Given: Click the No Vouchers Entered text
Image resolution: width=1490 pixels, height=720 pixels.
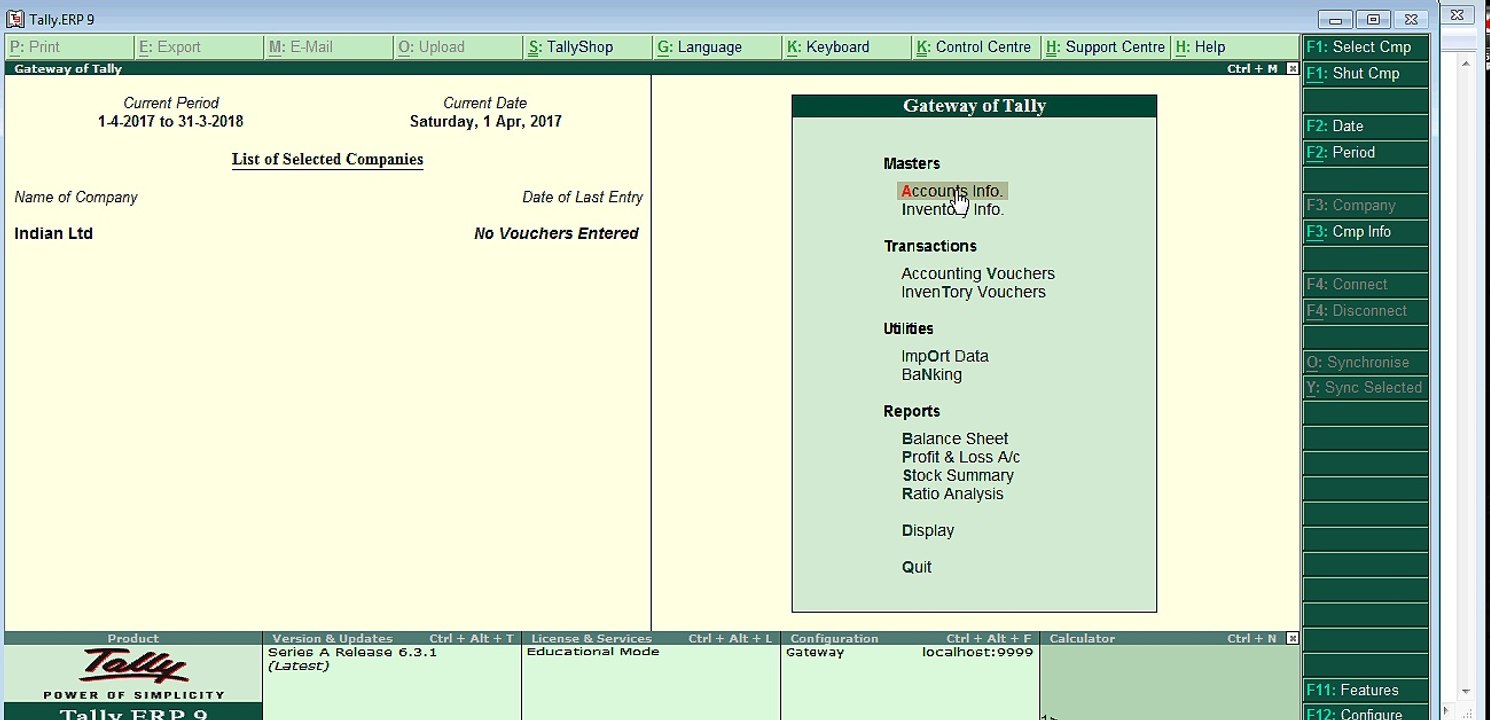Looking at the screenshot, I should click(556, 234).
